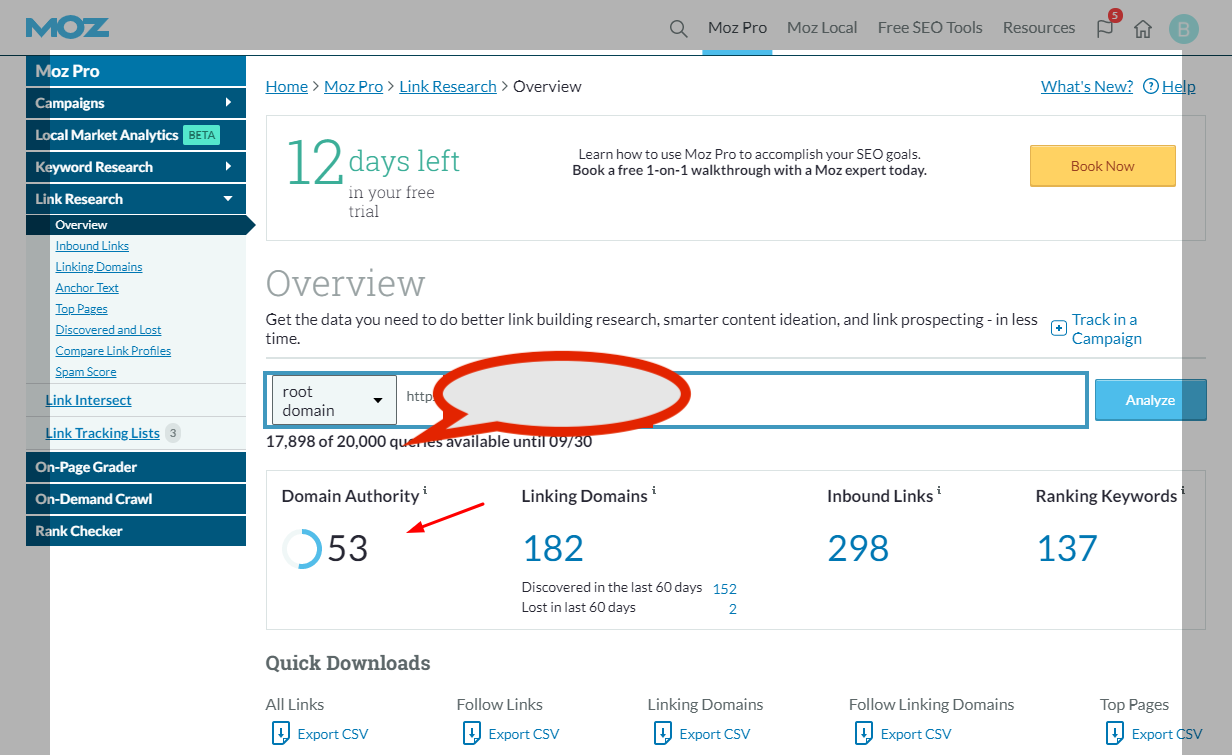Click Inbound Links info icon

click(x=939, y=490)
